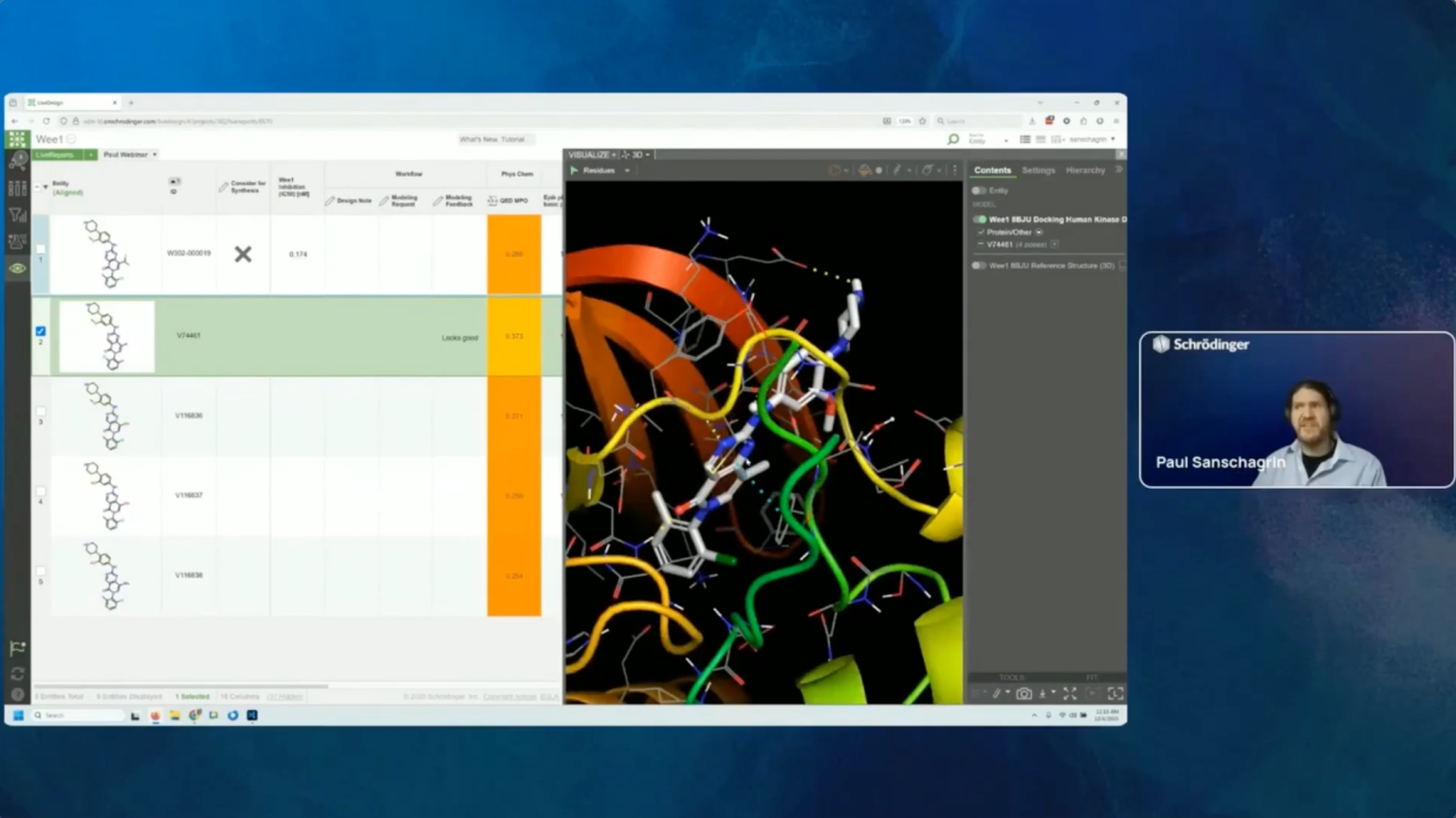Viewport: 1456px width, 818px height.
Task: Click the orange QED MPO cell for V116636
Action: (514, 416)
